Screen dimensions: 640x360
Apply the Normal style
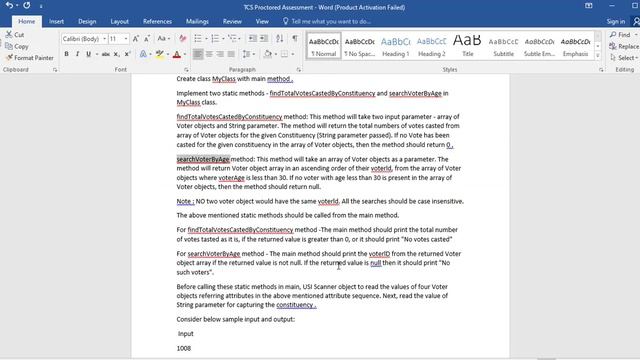pyautogui.click(x=324, y=46)
